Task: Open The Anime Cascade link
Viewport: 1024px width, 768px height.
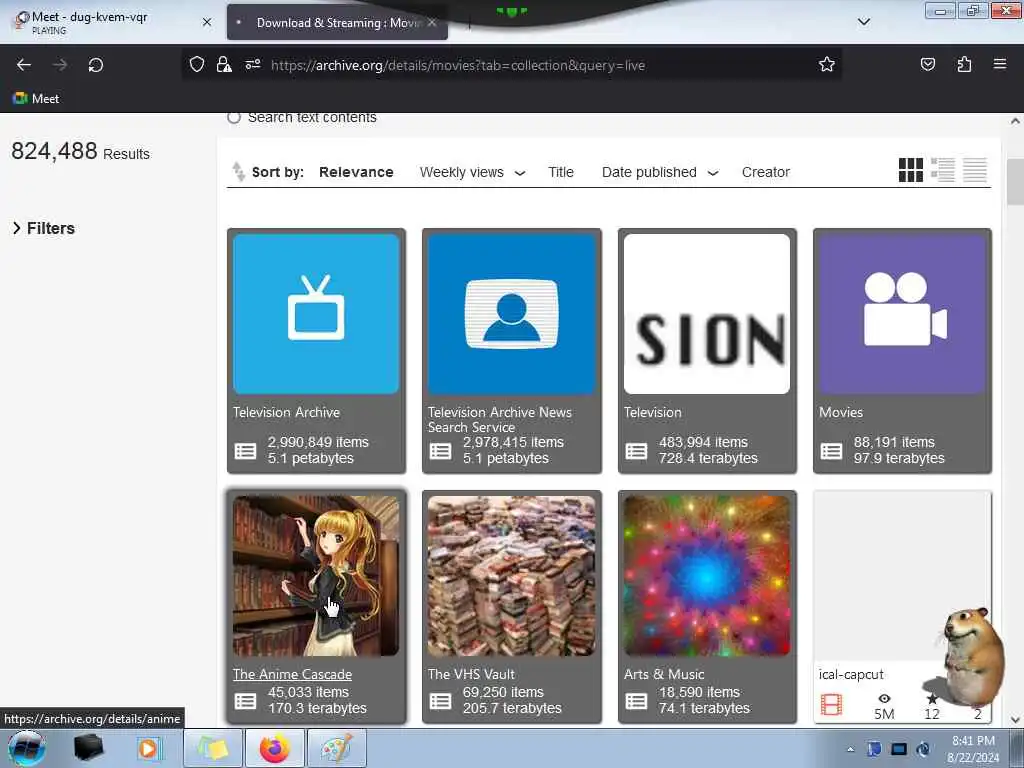Action: click(x=292, y=674)
